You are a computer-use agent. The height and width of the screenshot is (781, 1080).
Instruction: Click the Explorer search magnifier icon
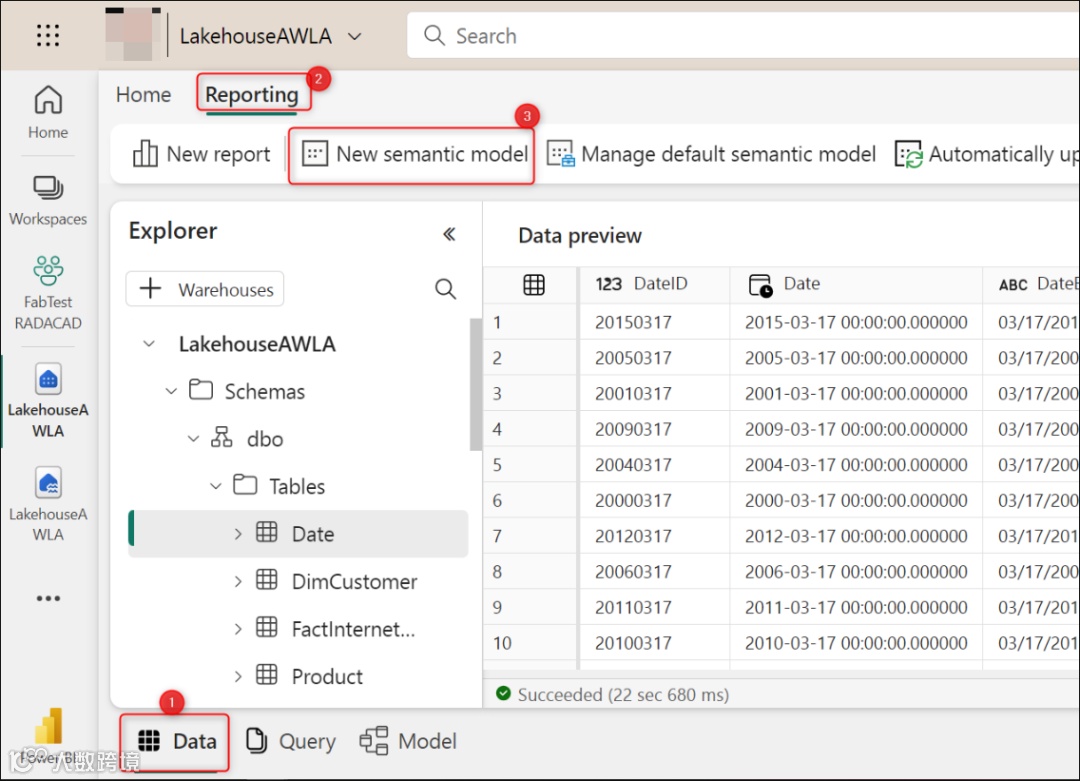point(446,289)
